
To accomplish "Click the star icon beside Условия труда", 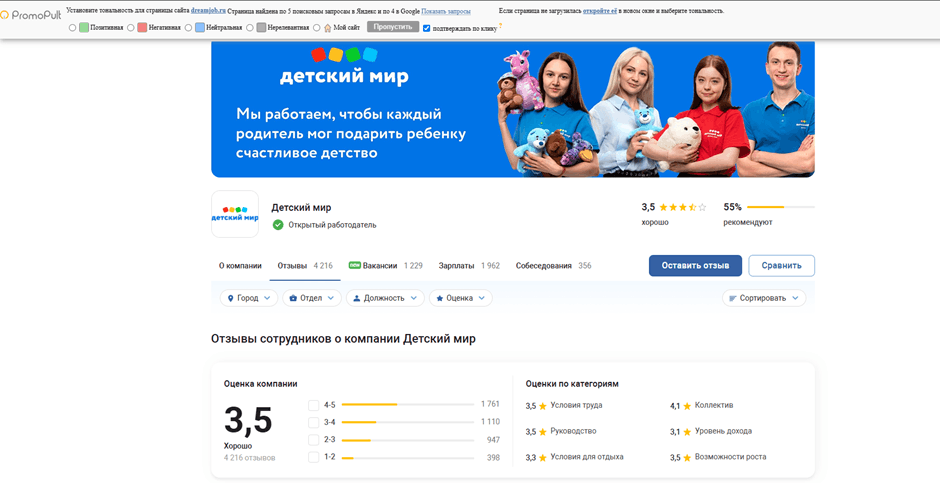I will coord(542,406).
